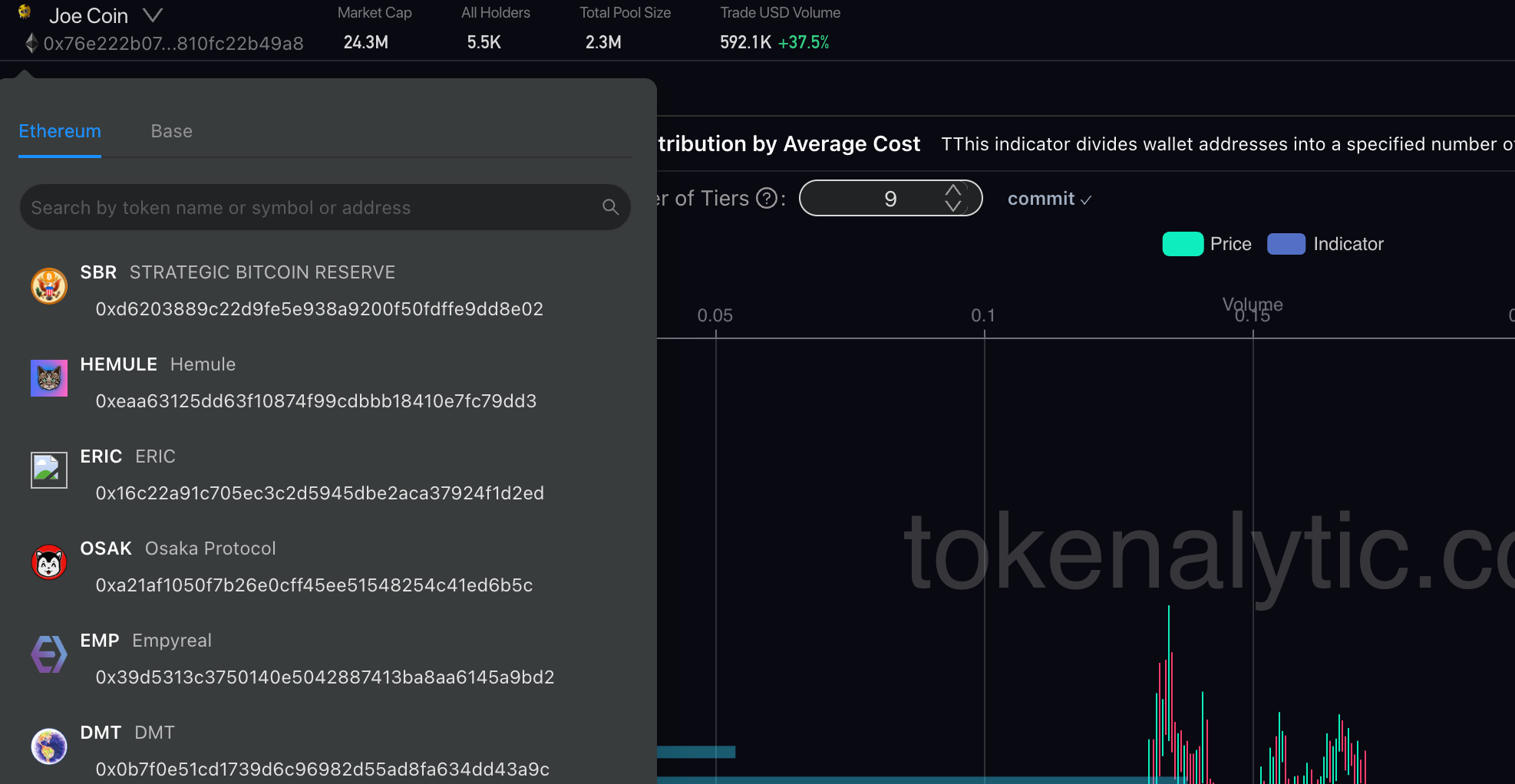Click the magnifier search icon

[x=611, y=207]
